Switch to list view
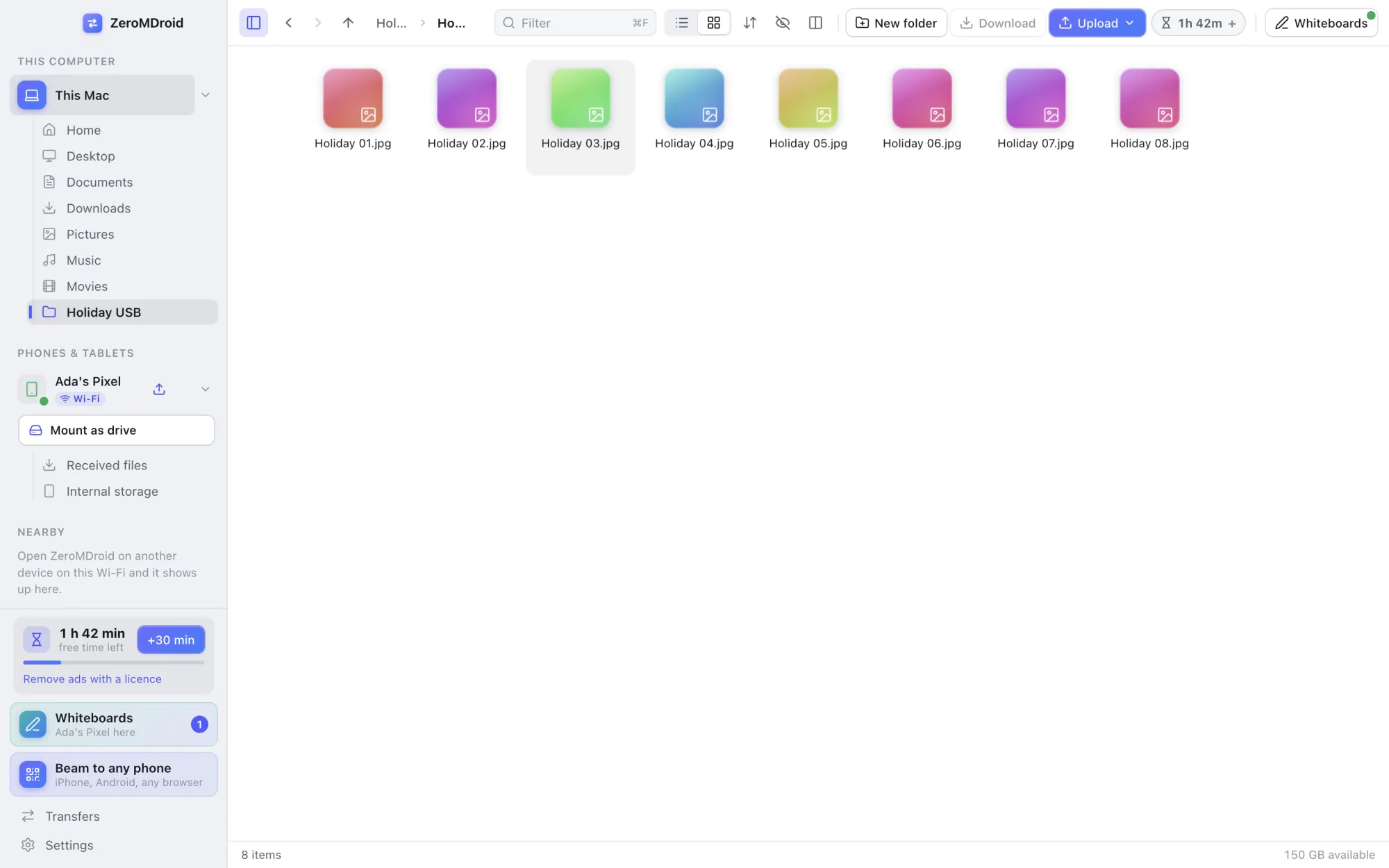Viewport: 1389px width, 868px height. pos(682,23)
